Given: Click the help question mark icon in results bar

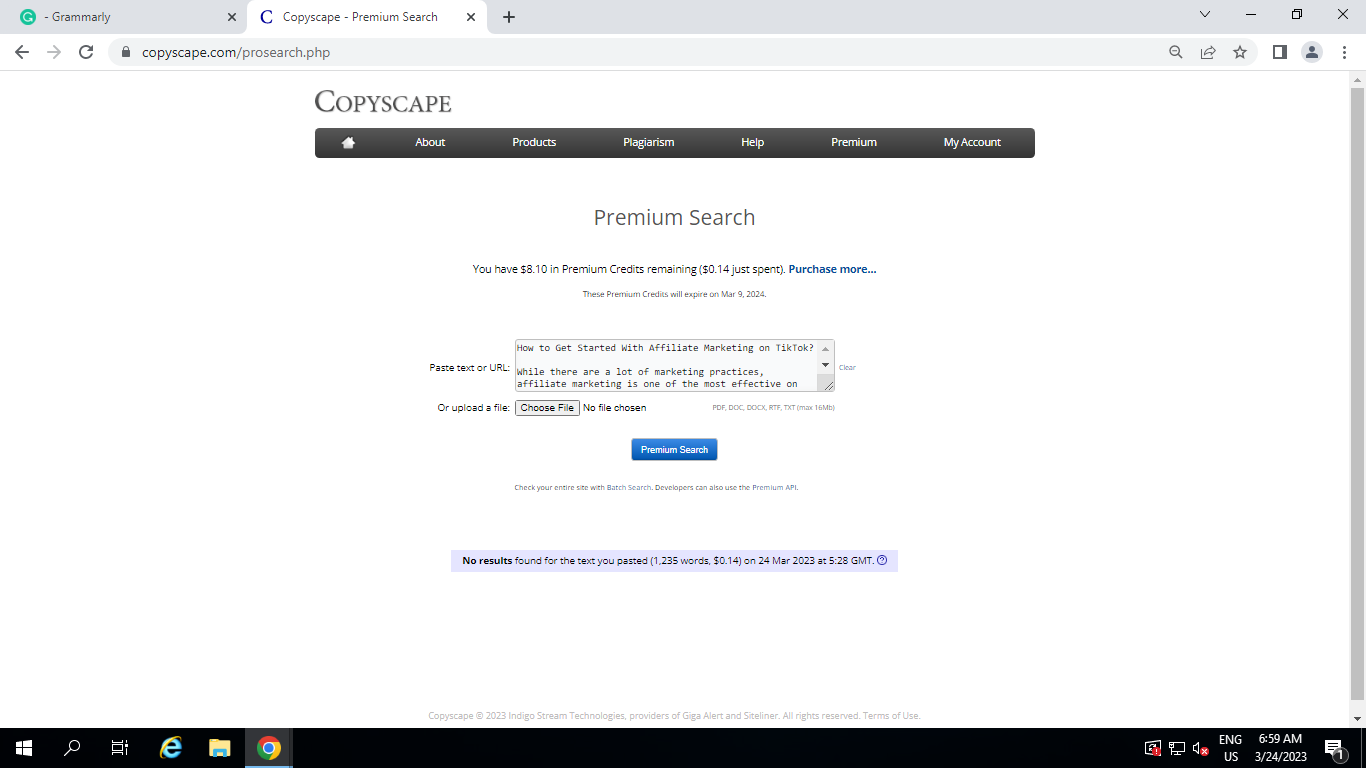Looking at the screenshot, I should tap(882, 560).
